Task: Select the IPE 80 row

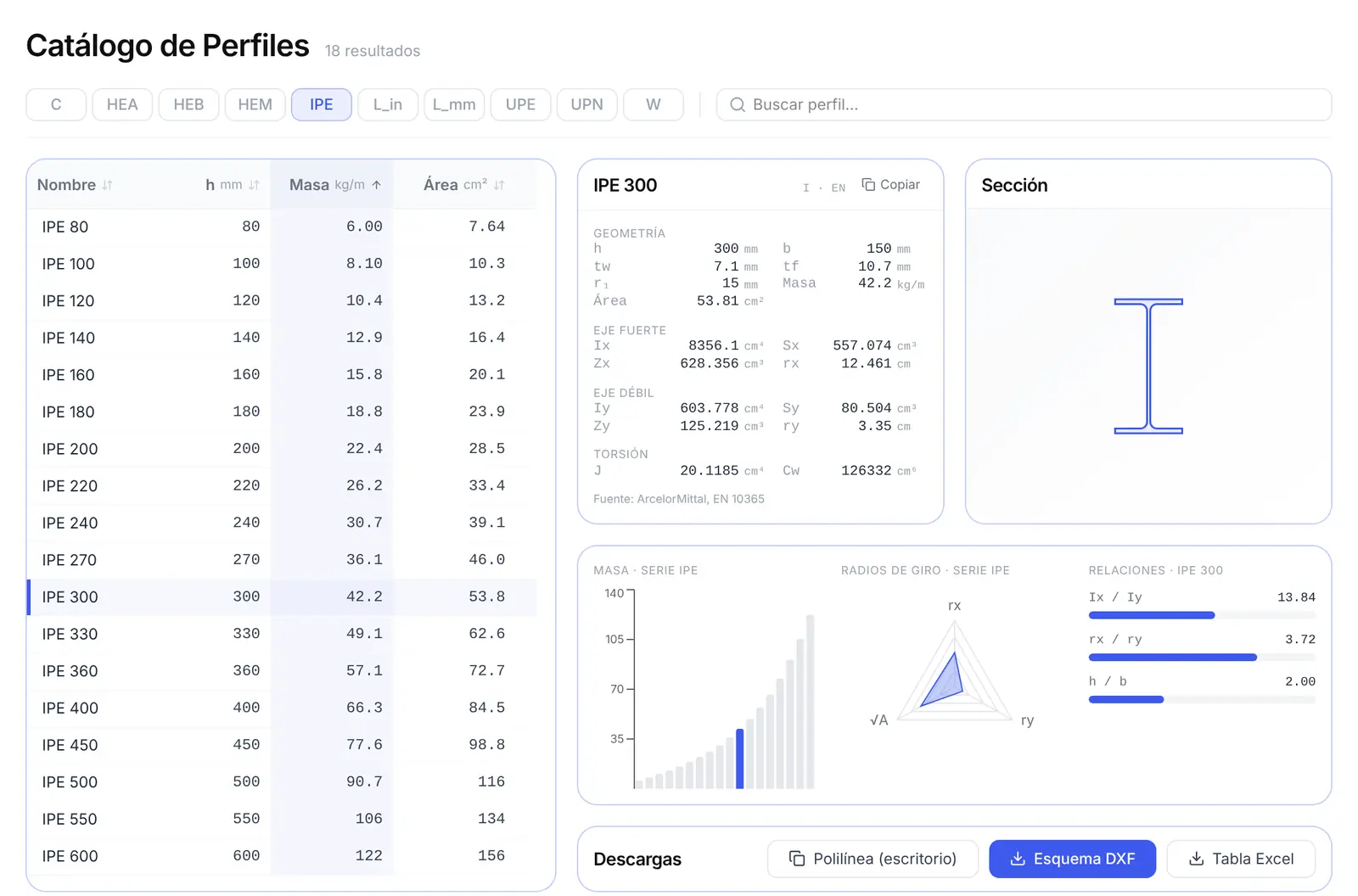Action: point(282,227)
